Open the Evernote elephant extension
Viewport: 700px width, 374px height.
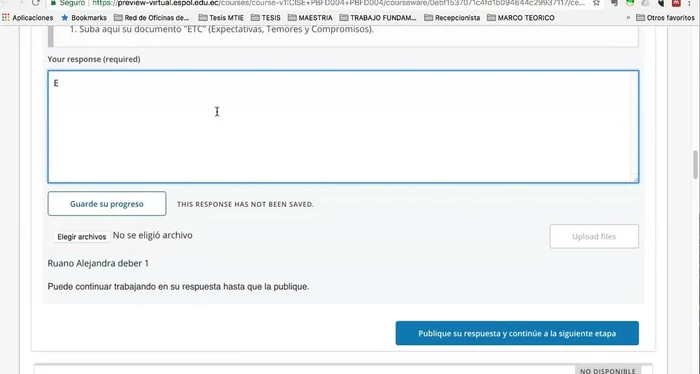coord(615,3)
